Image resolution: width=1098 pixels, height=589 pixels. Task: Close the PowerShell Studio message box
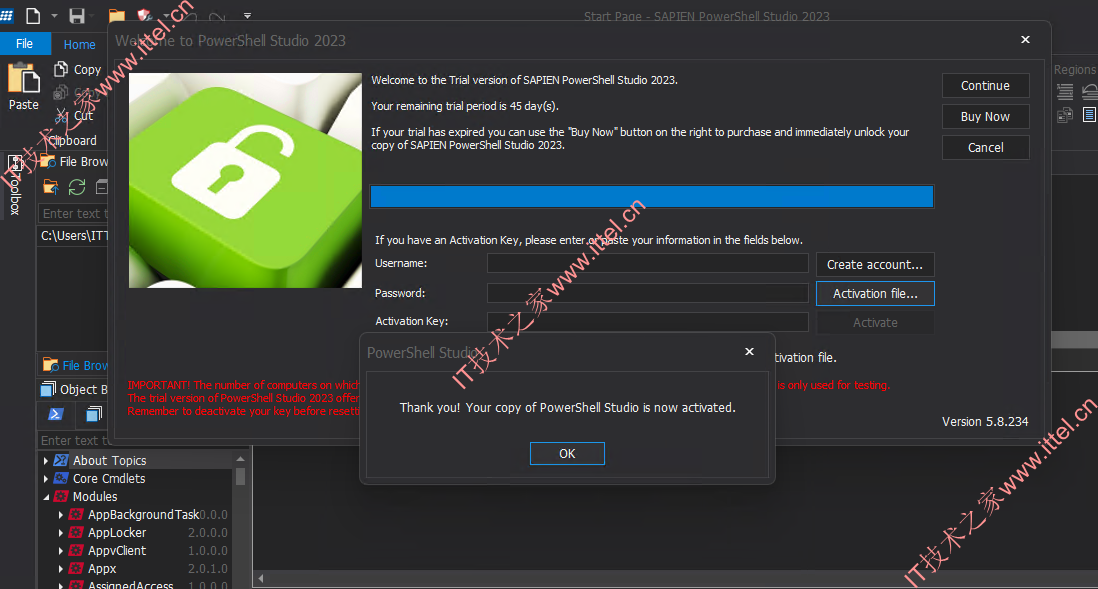(749, 352)
